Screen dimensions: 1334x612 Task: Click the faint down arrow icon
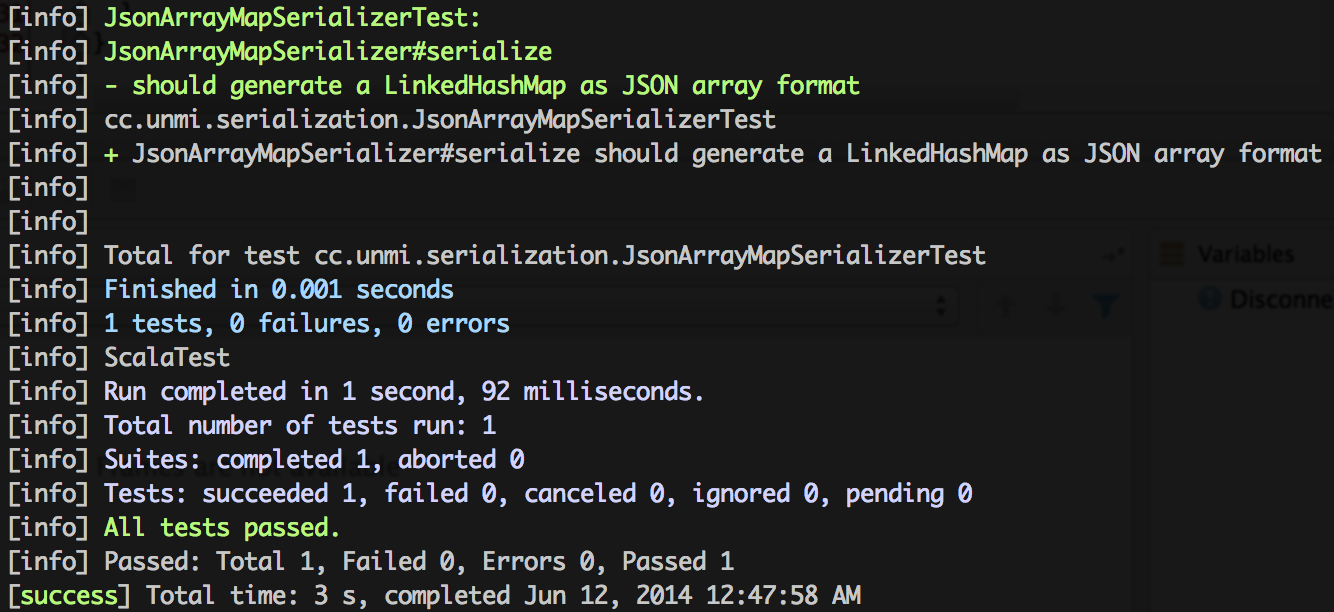1055,307
